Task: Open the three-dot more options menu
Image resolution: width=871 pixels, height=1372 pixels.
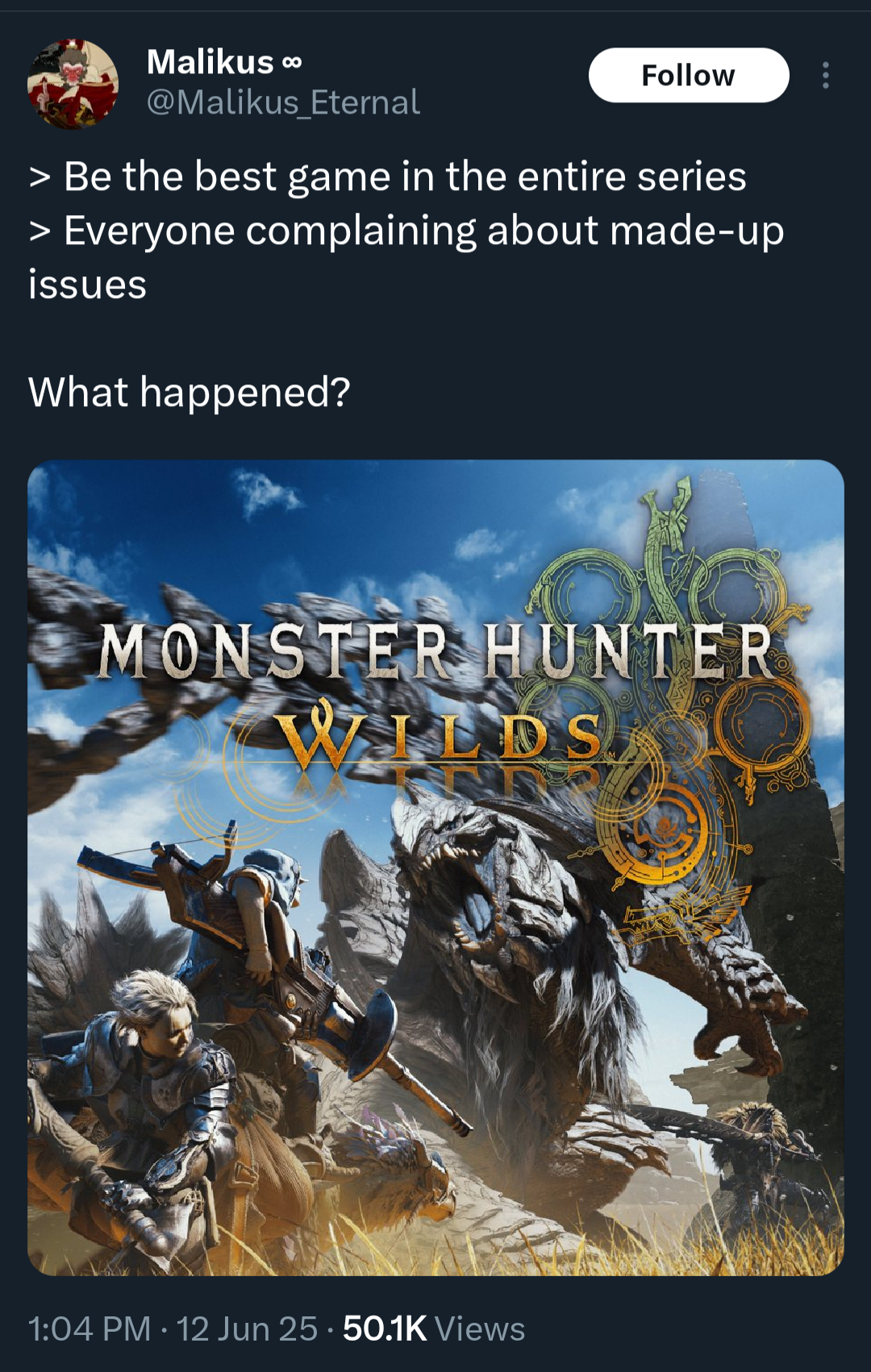Action: click(825, 75)
